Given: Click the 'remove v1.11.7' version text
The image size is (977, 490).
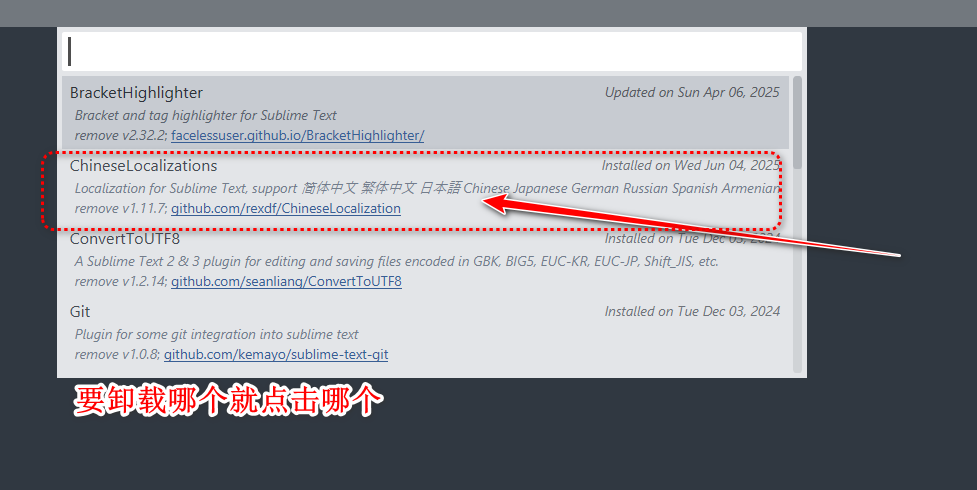Looking at the screenshot, I should coord(121,208).
